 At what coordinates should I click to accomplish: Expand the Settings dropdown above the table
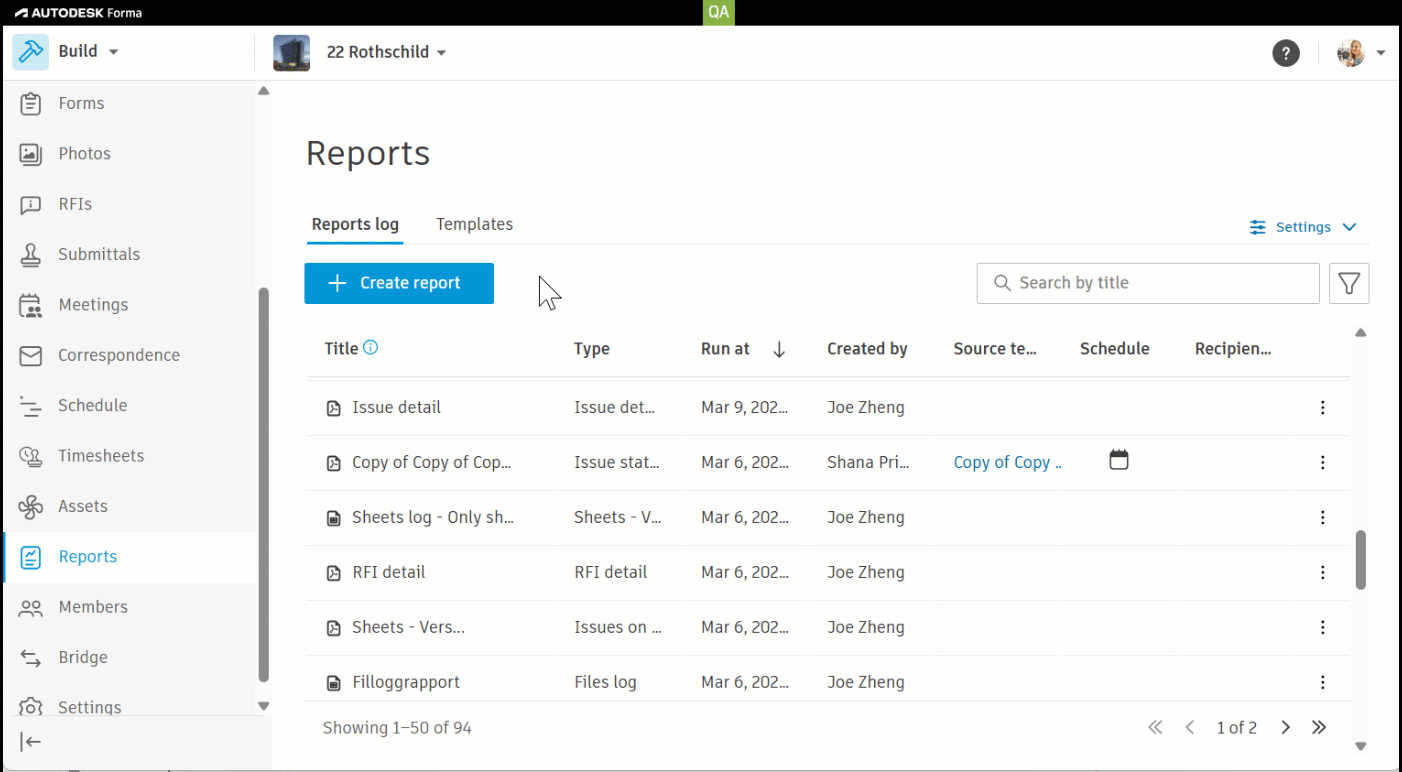pos(1303,227)
